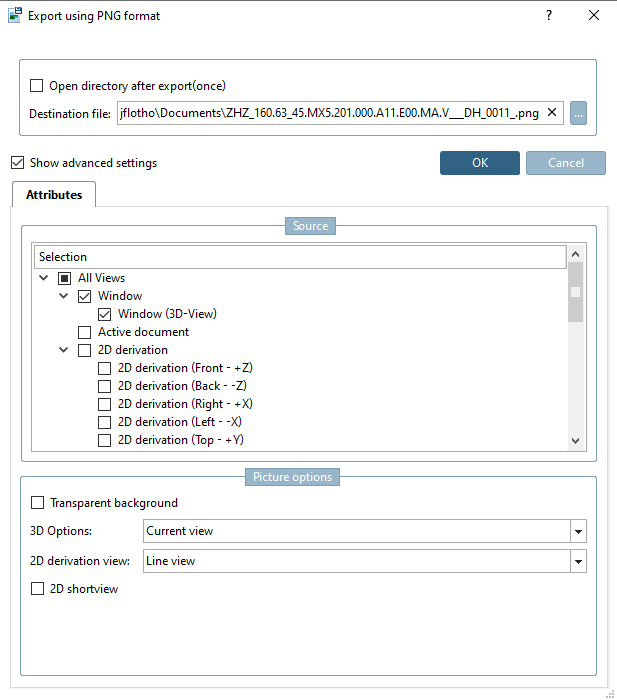The image size is (617, 700).
Task: Open the 3D Options dropdown
Action: tap(578, 531)
